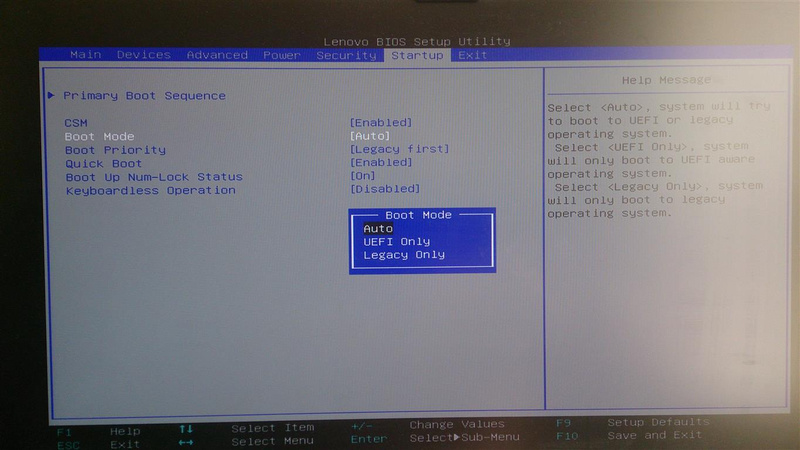Viewport: 800px width, 450px height.
Task: Click the +/- Change Values hint
Action: [428, 424]
